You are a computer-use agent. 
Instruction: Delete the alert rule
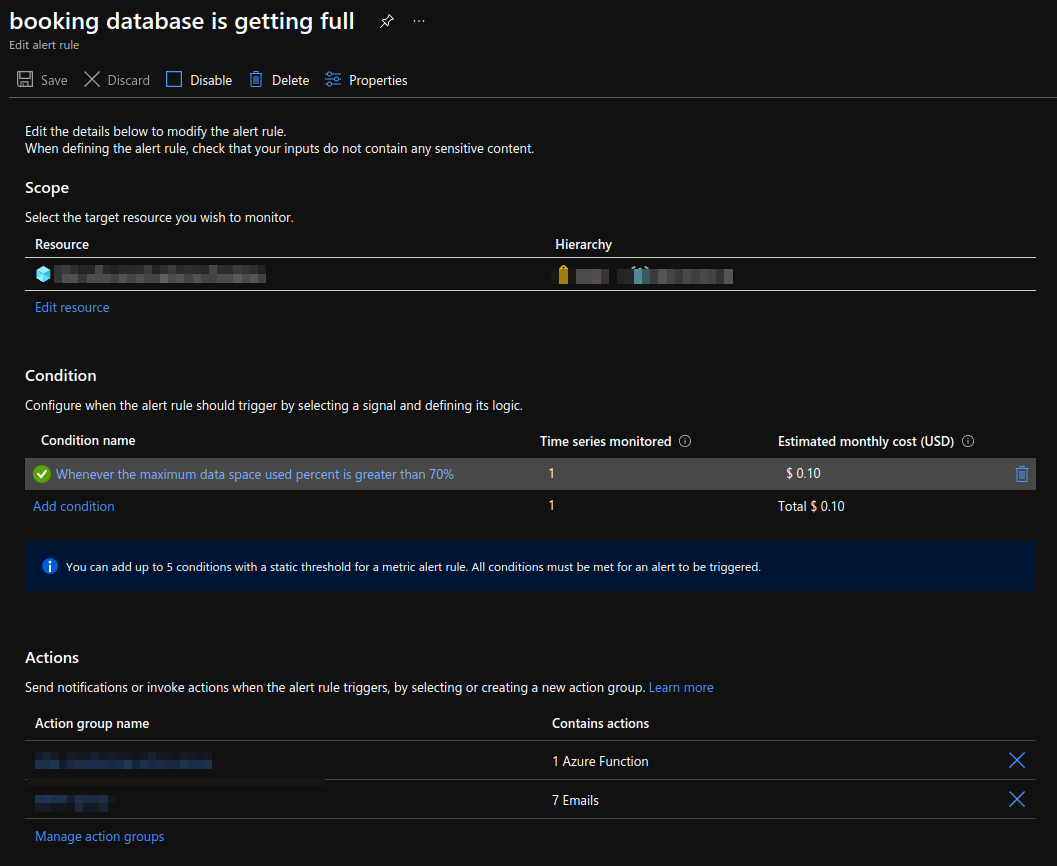278,79
